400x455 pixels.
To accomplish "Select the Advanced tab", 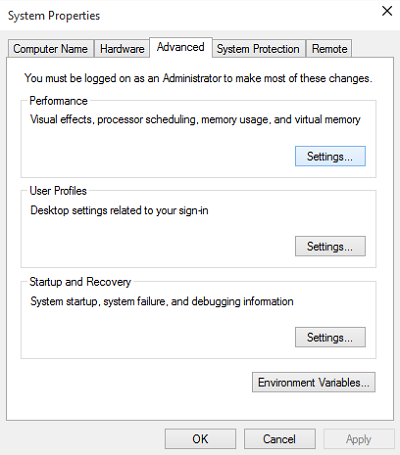I will [181, 47].
